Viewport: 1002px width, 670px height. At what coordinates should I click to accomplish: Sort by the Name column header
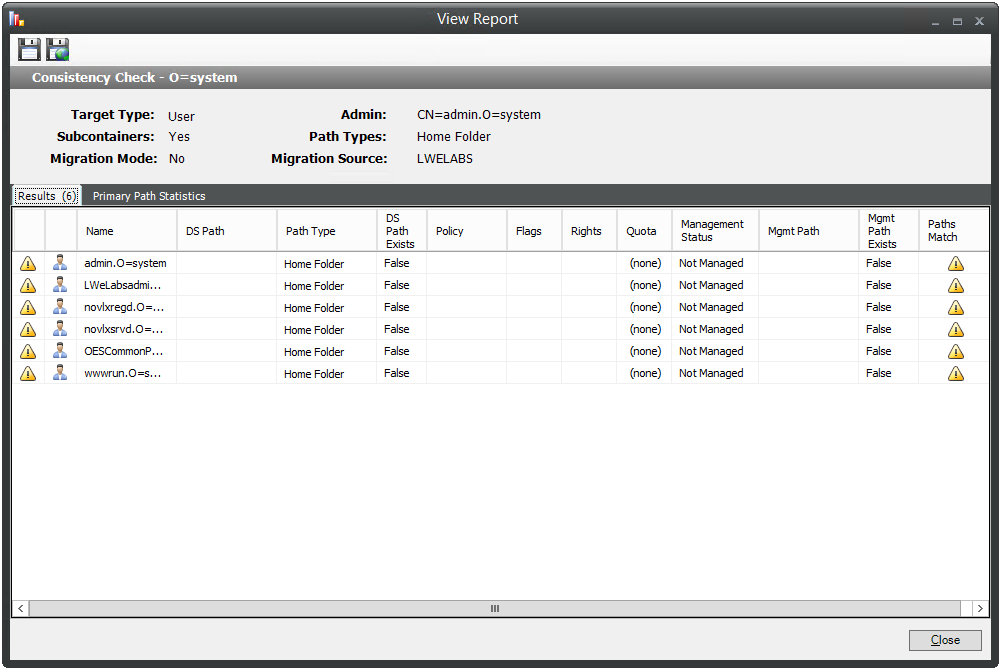click(127, 231)
